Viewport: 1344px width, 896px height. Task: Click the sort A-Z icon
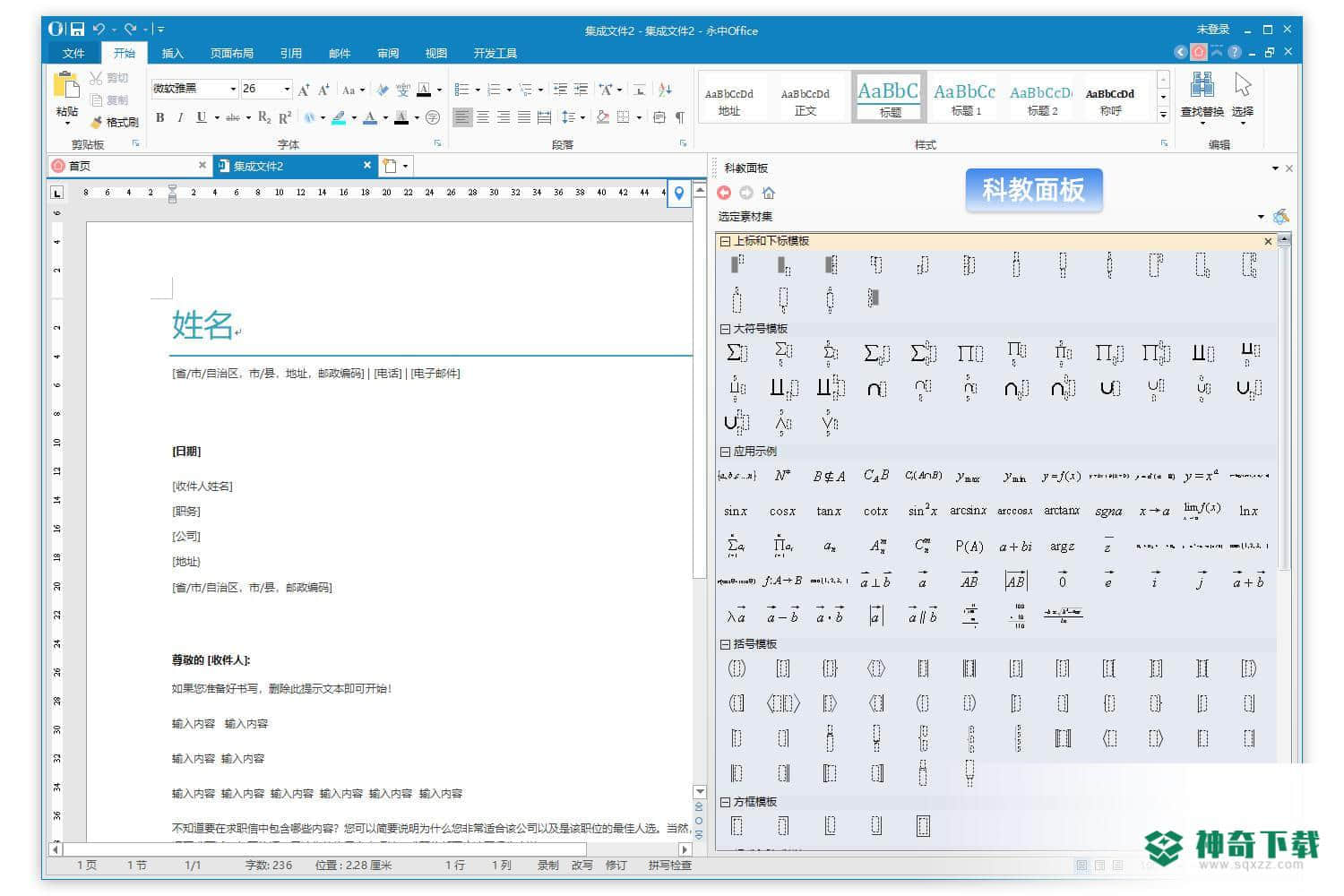click(665, 90)
